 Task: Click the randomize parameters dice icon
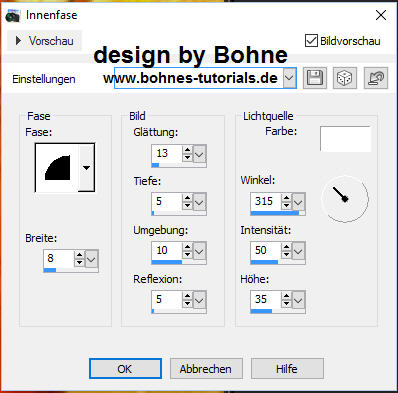[x=345, y=78]
